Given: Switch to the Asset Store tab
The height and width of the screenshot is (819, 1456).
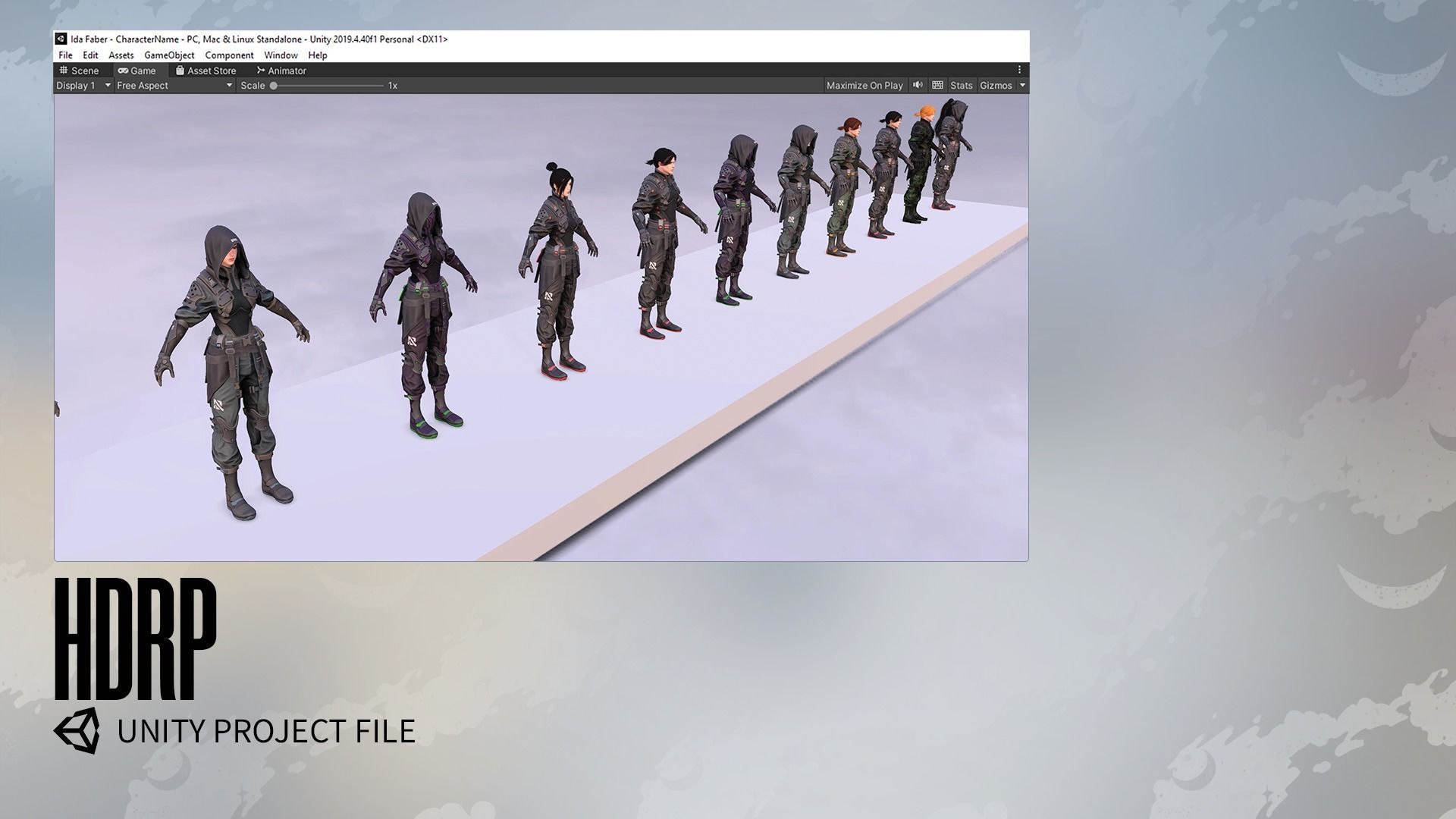Looking at the screenshot, I should tap(206, 71).
